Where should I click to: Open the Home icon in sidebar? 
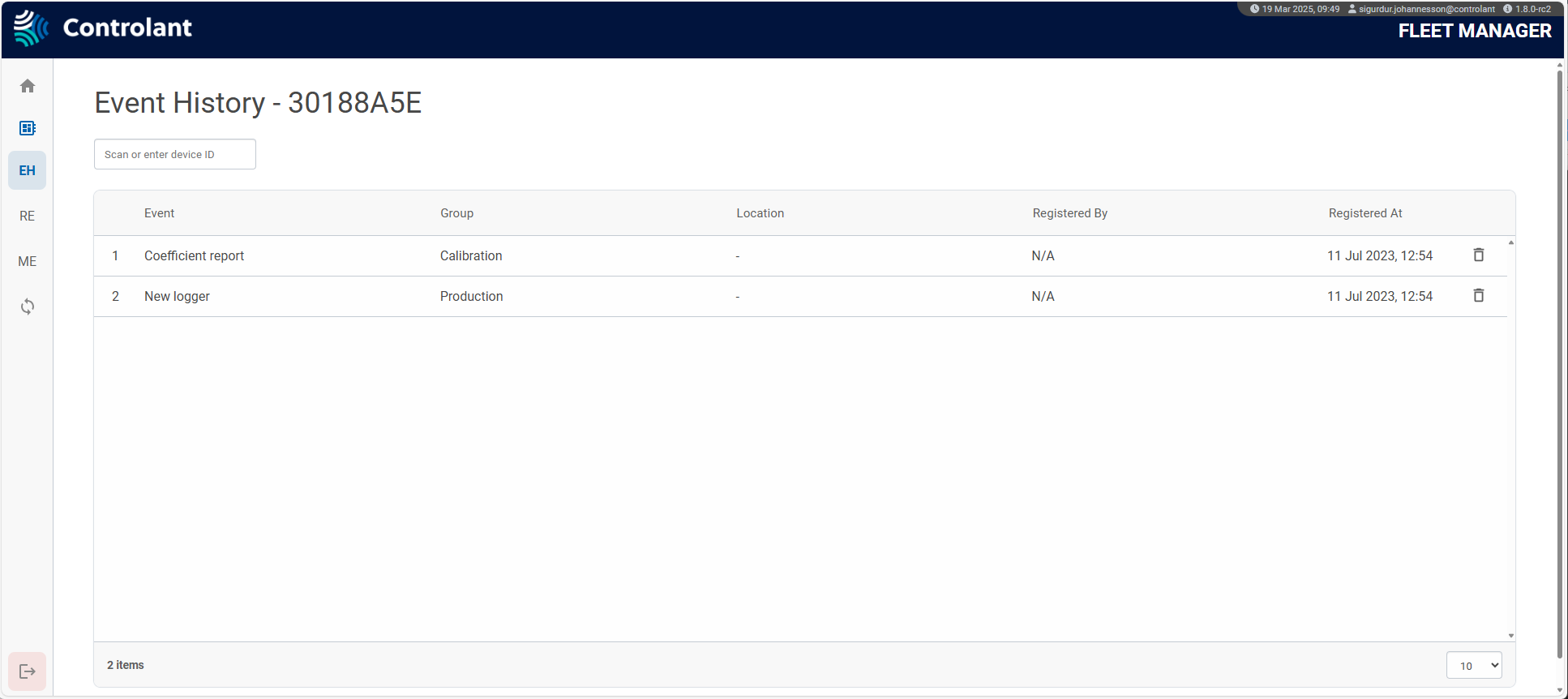(x=28, y=86)
